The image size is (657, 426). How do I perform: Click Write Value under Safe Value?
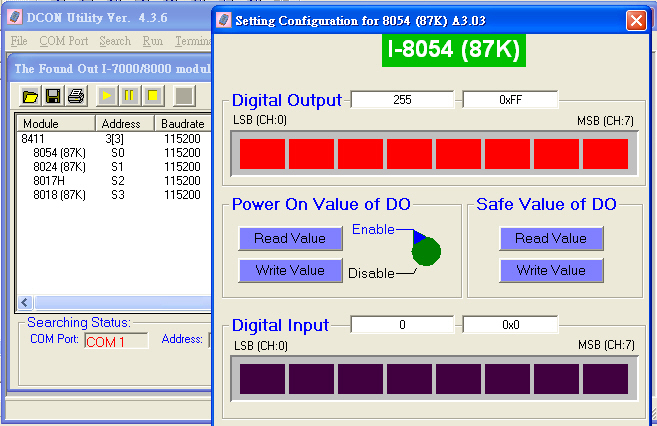pos(550,270)
